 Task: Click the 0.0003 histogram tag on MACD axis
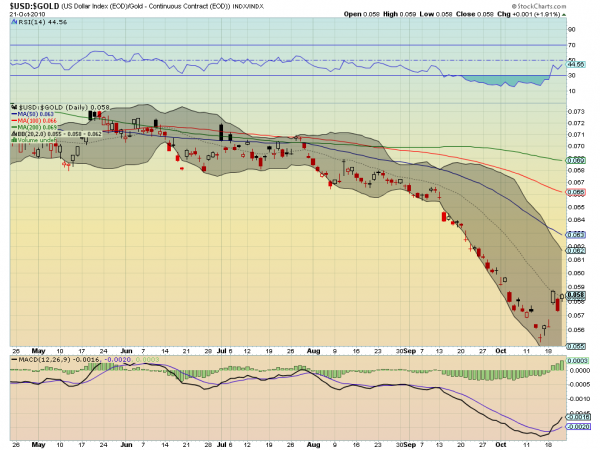pyautogui.click(x=577, y=361)
